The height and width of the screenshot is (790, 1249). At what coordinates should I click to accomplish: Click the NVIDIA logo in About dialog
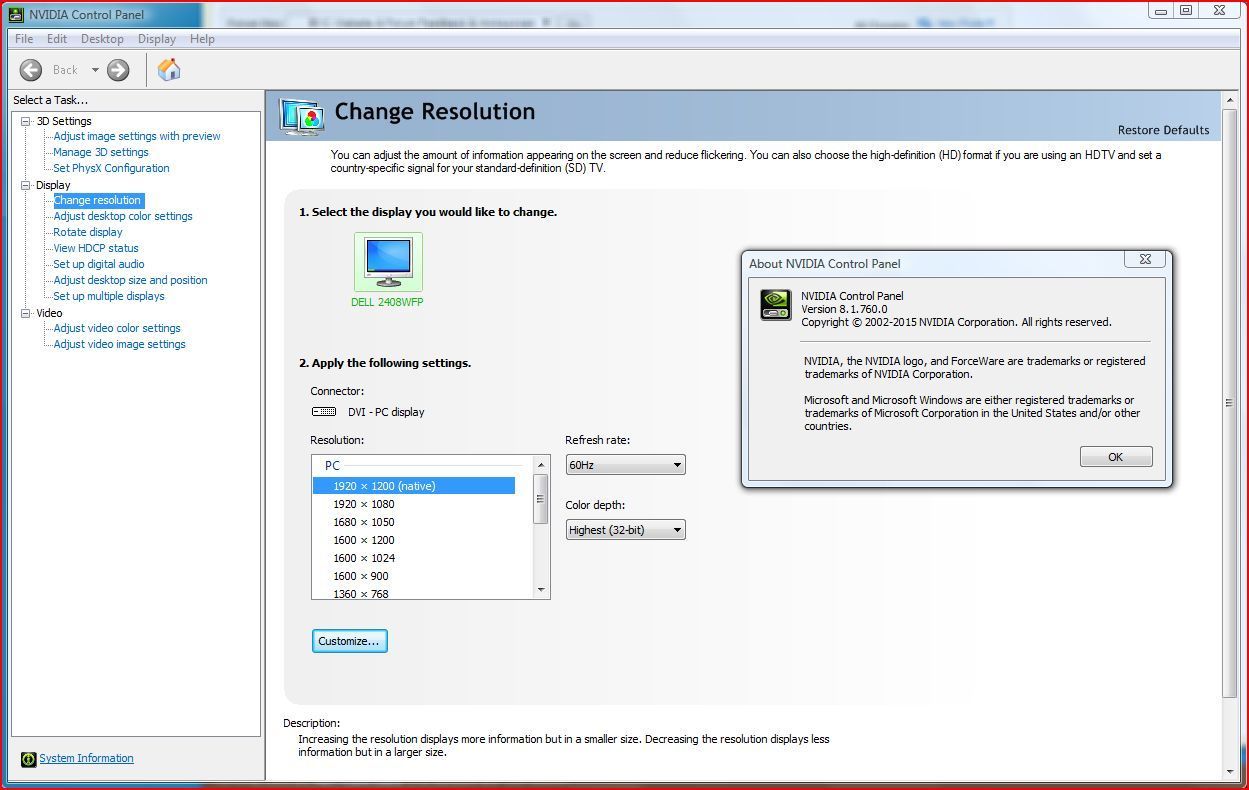coord(776,305)
